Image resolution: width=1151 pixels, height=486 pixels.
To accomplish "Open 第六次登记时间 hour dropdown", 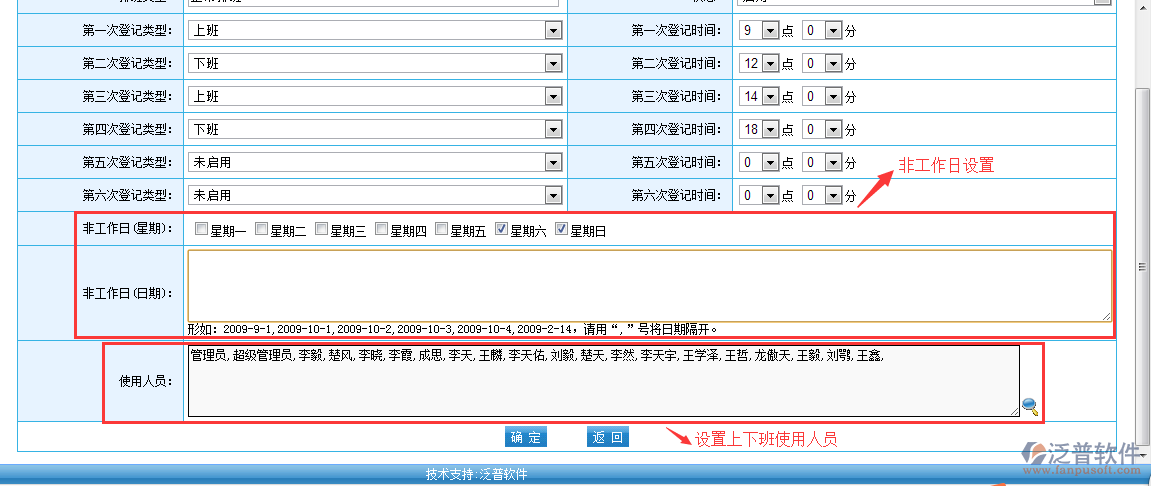I will (758, 195).
